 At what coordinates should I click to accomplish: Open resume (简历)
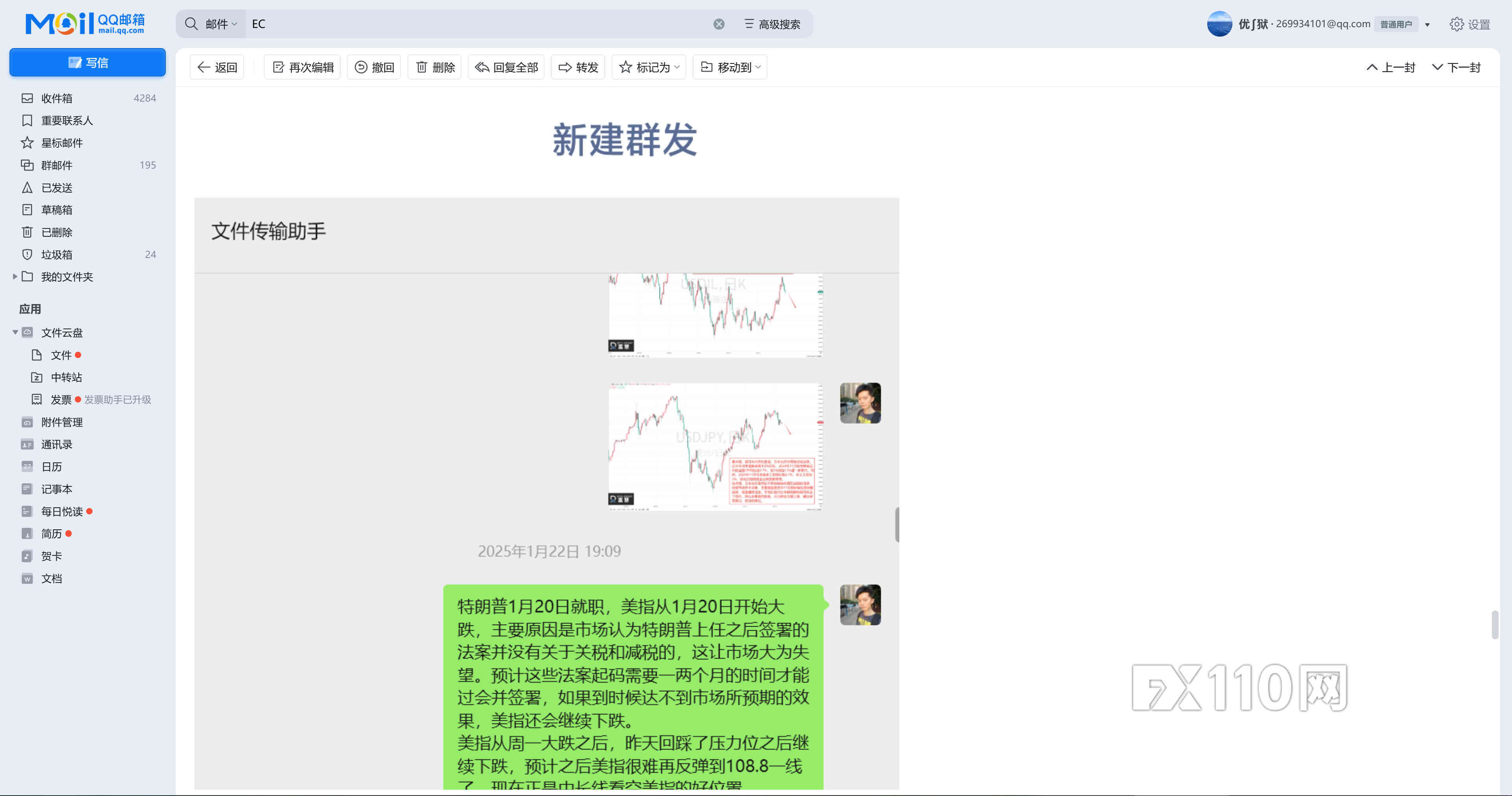tap(51, 534)
